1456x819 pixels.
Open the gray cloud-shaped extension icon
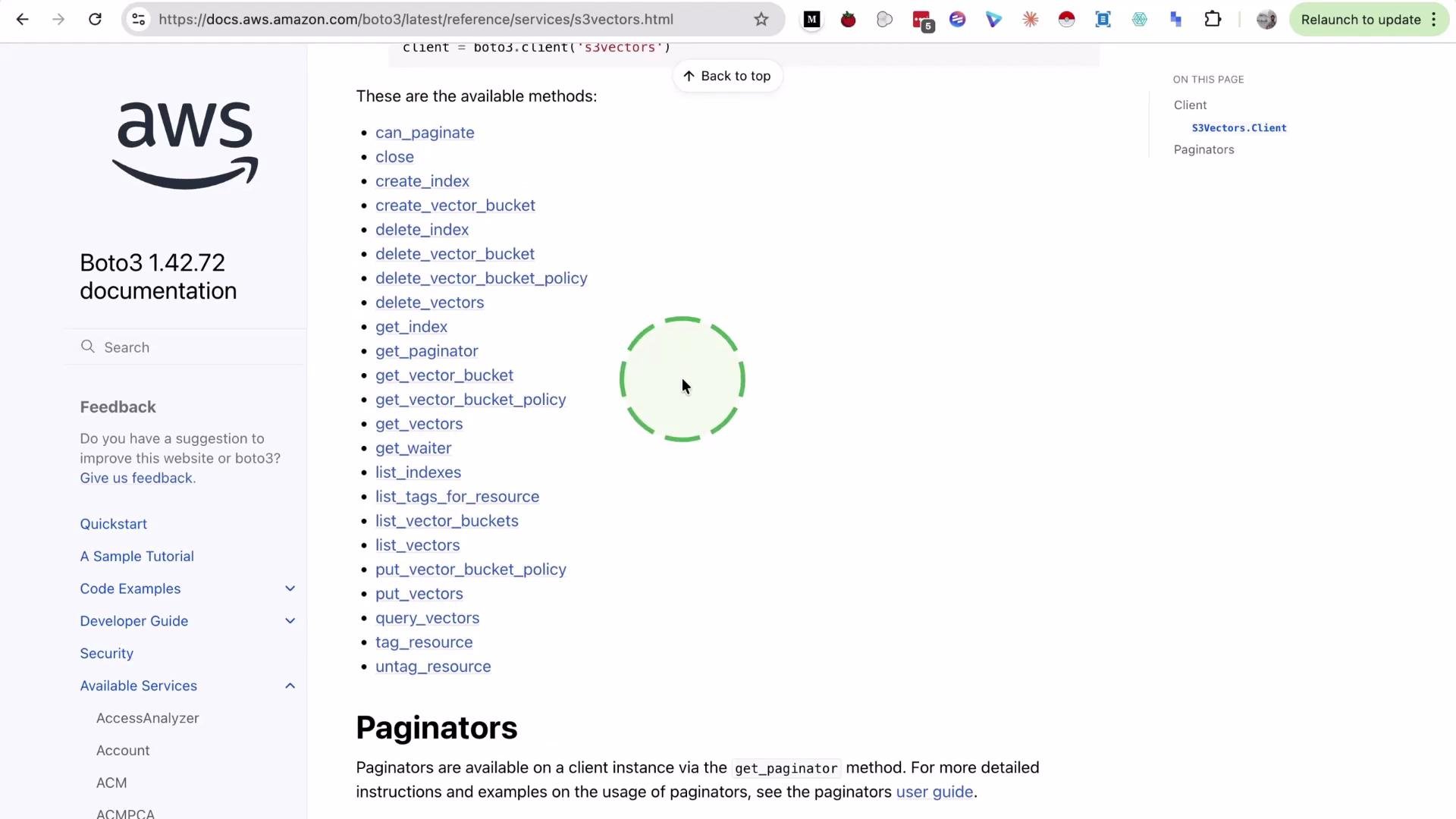pyautogui.click(x=884, y=20)
